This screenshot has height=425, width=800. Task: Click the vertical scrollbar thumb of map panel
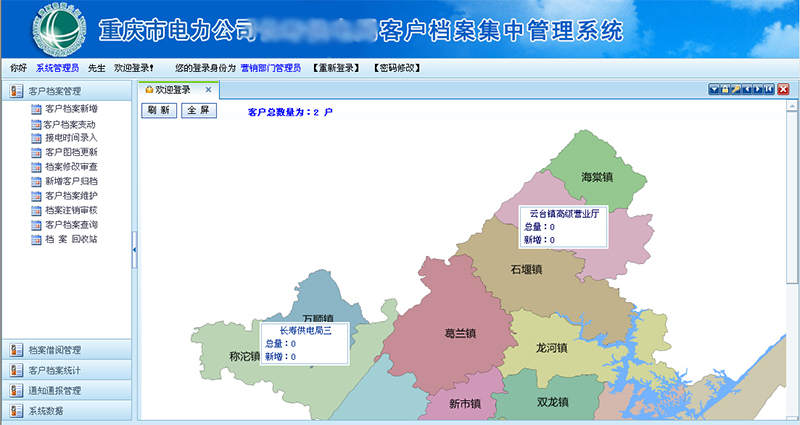pyautogui.click(x=791, y=197)
